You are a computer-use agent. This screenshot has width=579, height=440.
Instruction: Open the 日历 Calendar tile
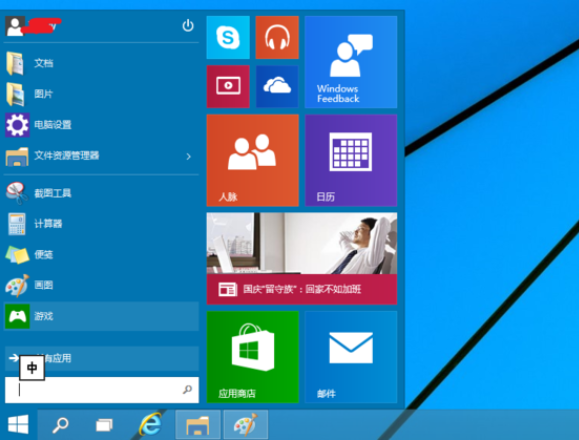[351, 160]
